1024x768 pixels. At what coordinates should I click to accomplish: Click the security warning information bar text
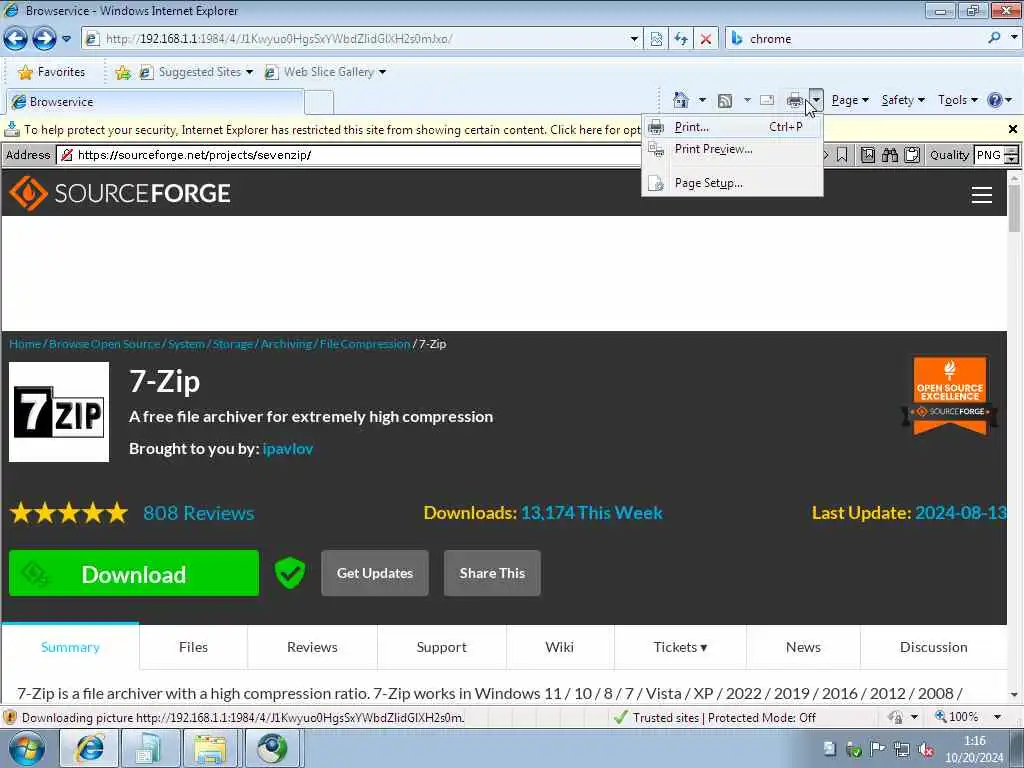tap(332, 130)
